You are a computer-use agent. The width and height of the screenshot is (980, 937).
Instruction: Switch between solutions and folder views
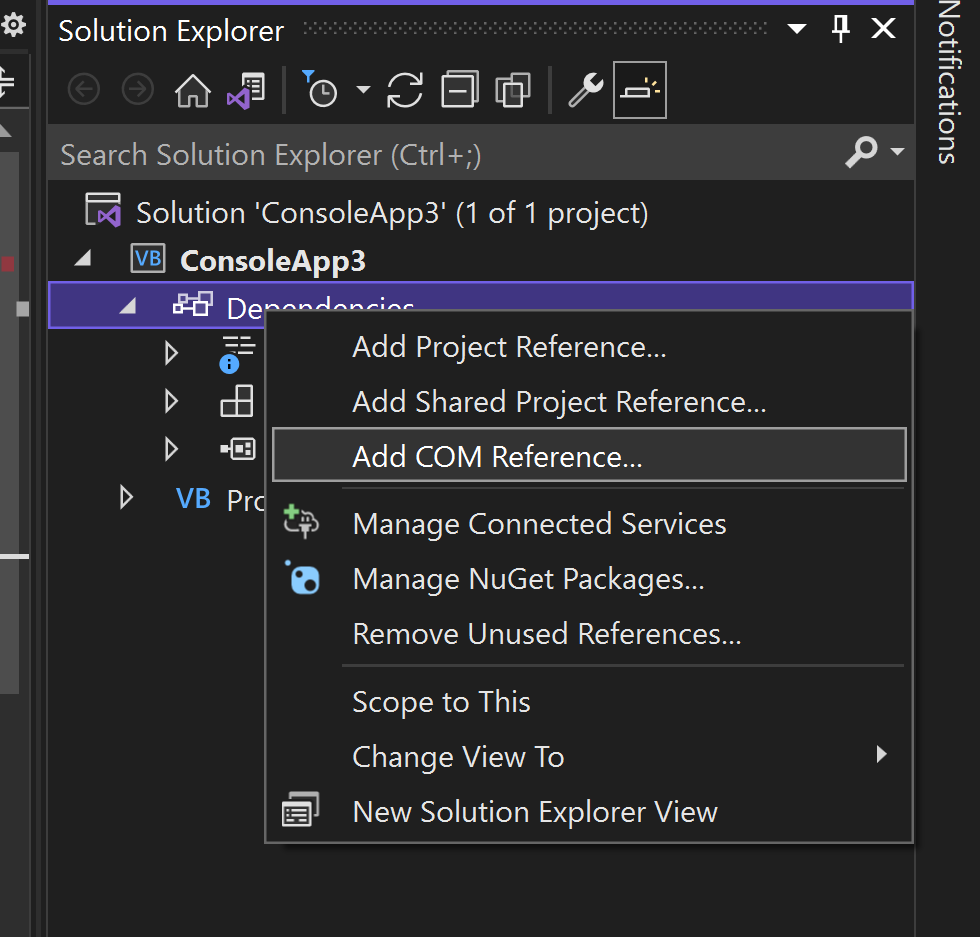pyautogui.click(x=246, y=91)
